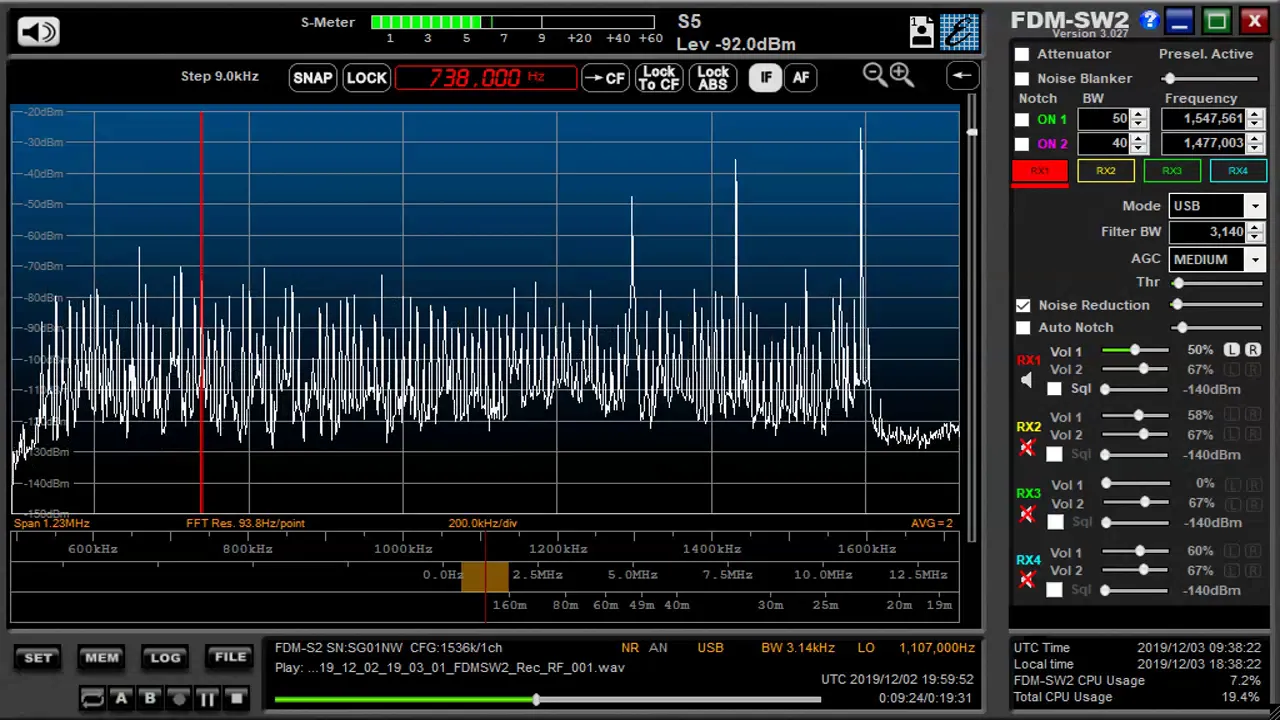
Task: Decrease Filter BW 3,140 value
Action: tap(1255, 237)
